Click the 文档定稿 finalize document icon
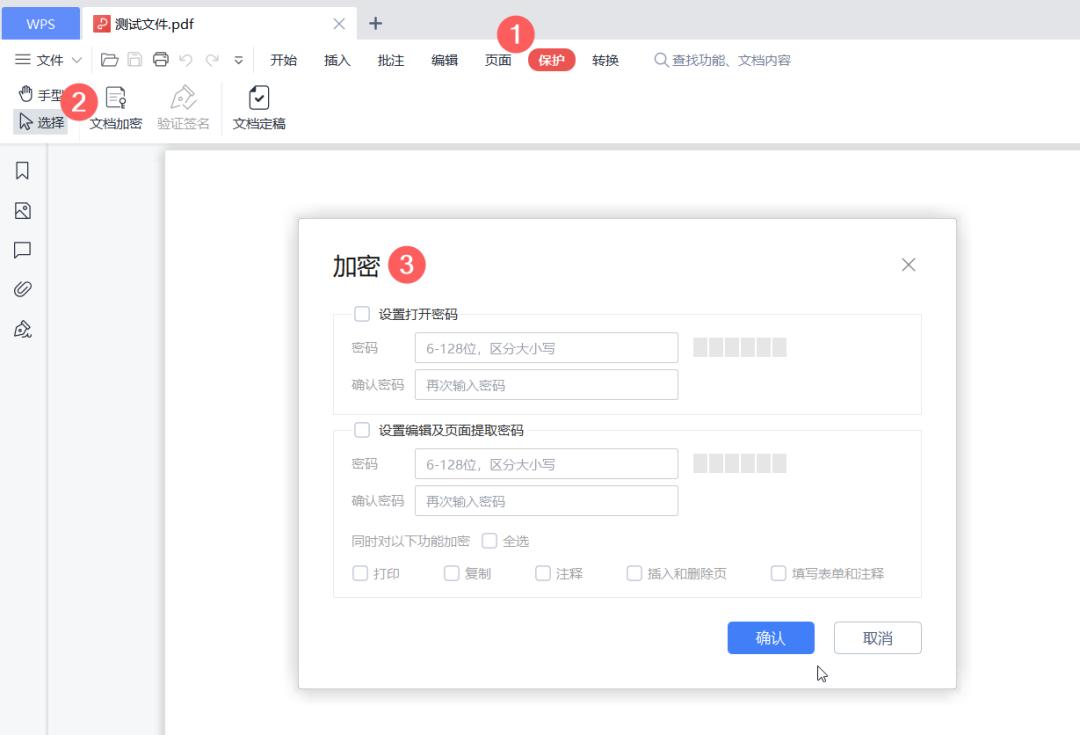The height and width of the screenshot is (735, 1080). tap(258, 105)
